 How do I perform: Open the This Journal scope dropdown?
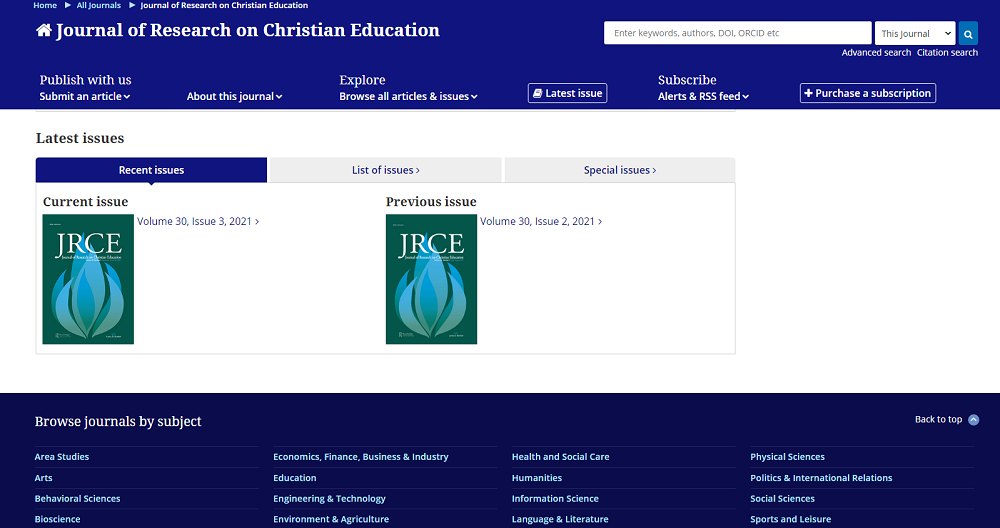[915, 33]
